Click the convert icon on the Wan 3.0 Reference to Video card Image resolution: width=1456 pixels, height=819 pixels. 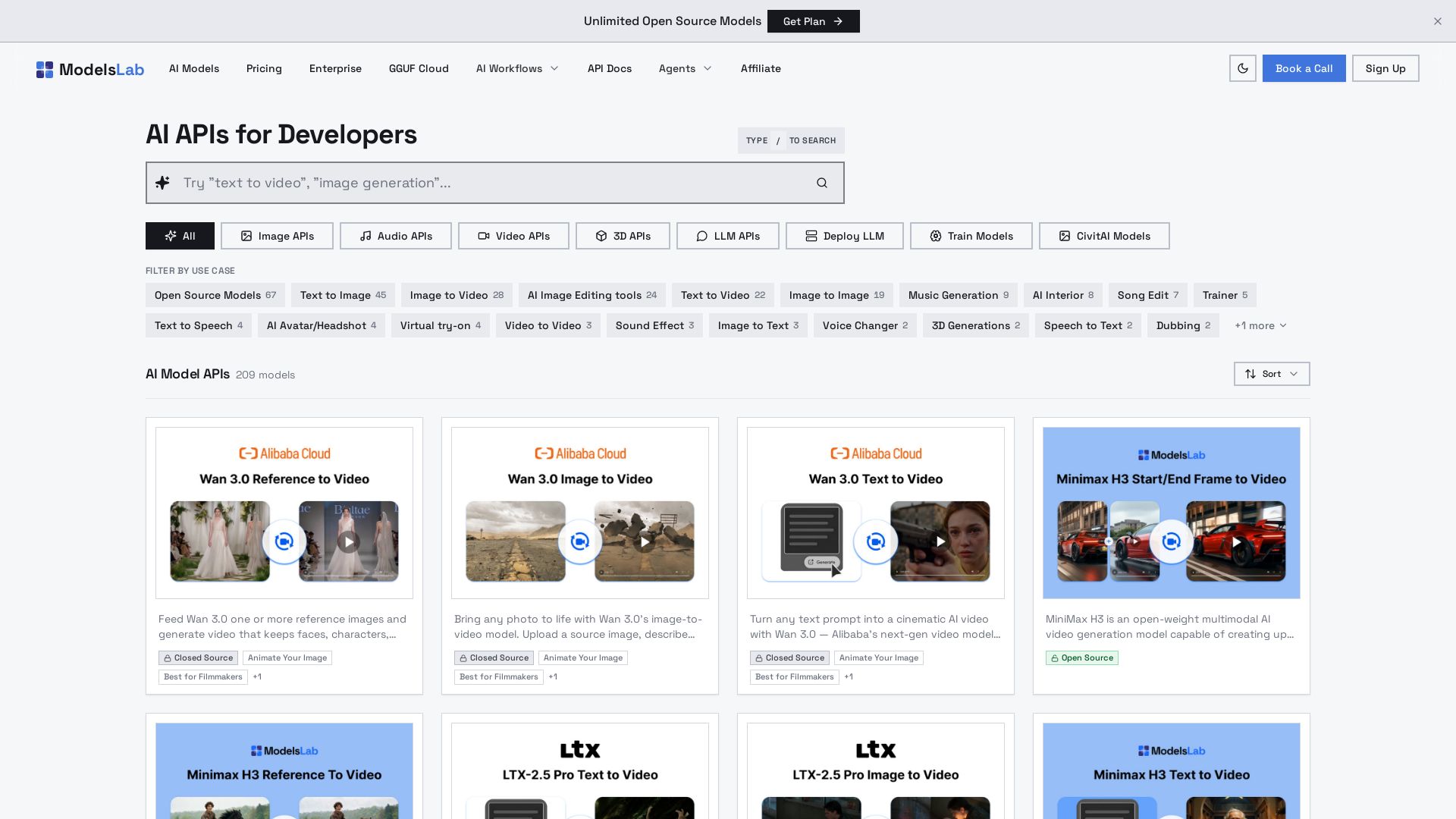[284, 541]
